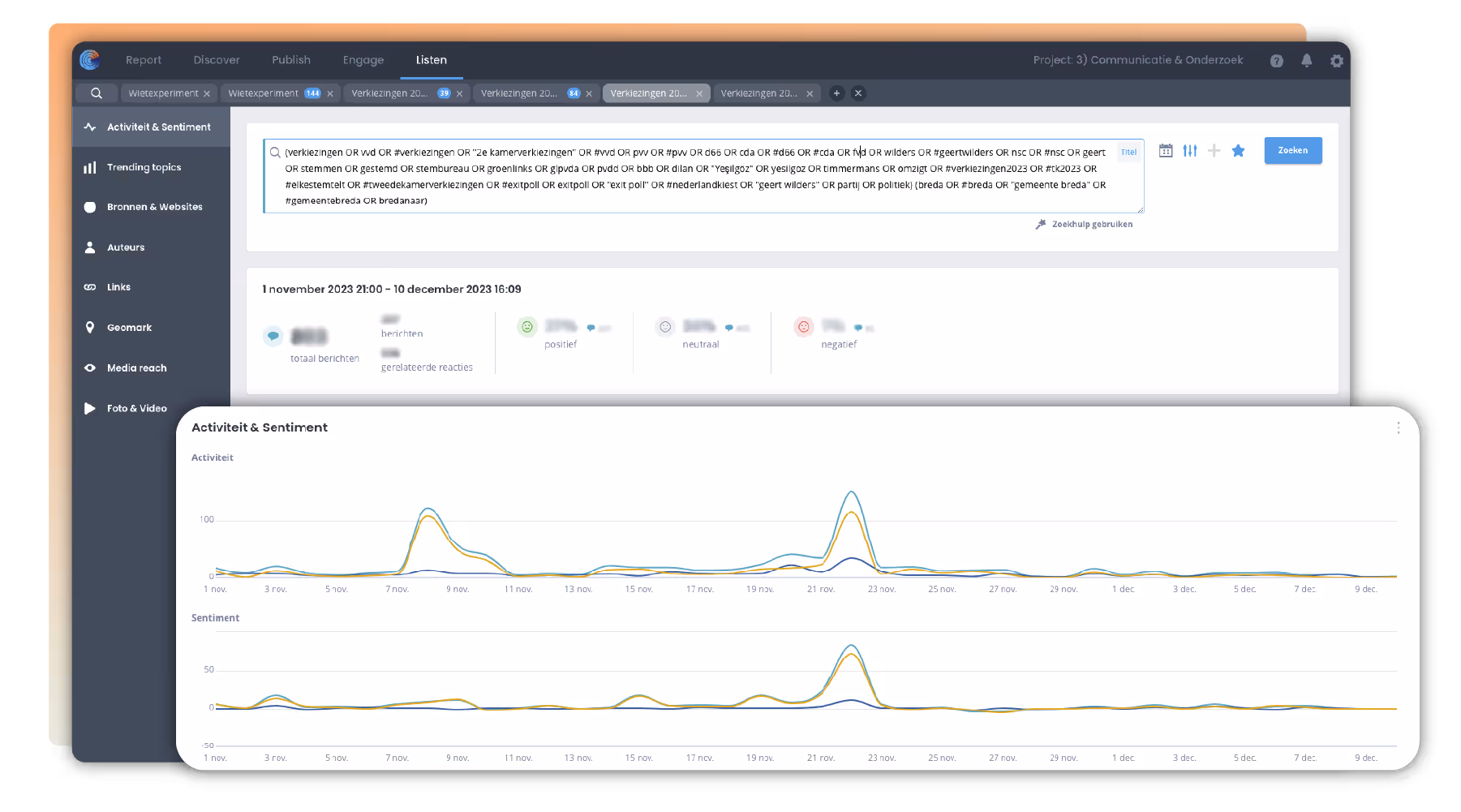Open Links in sidebar
Viewport: 1461px width, 812px height.
click(151, 287)
